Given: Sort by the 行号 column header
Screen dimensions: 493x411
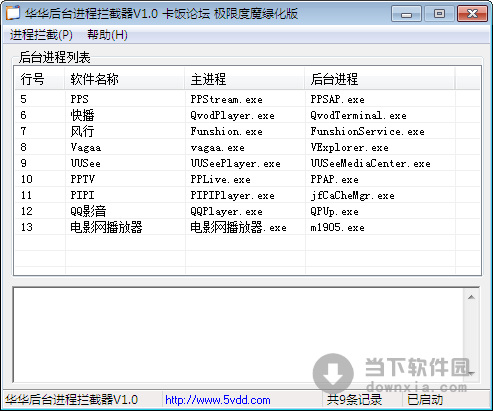Looking at the screenshot, I should click(x=40, y=79).
